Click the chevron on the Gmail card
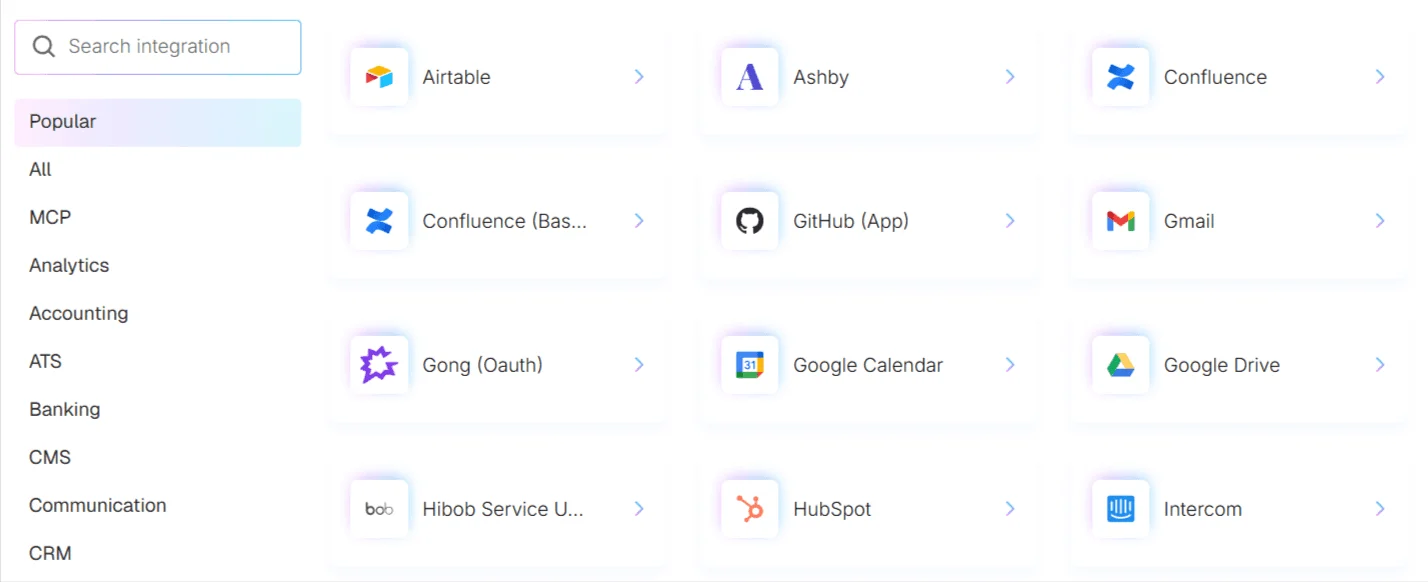This screenshot has width=1428, height=582. [x=1380, y=221]
